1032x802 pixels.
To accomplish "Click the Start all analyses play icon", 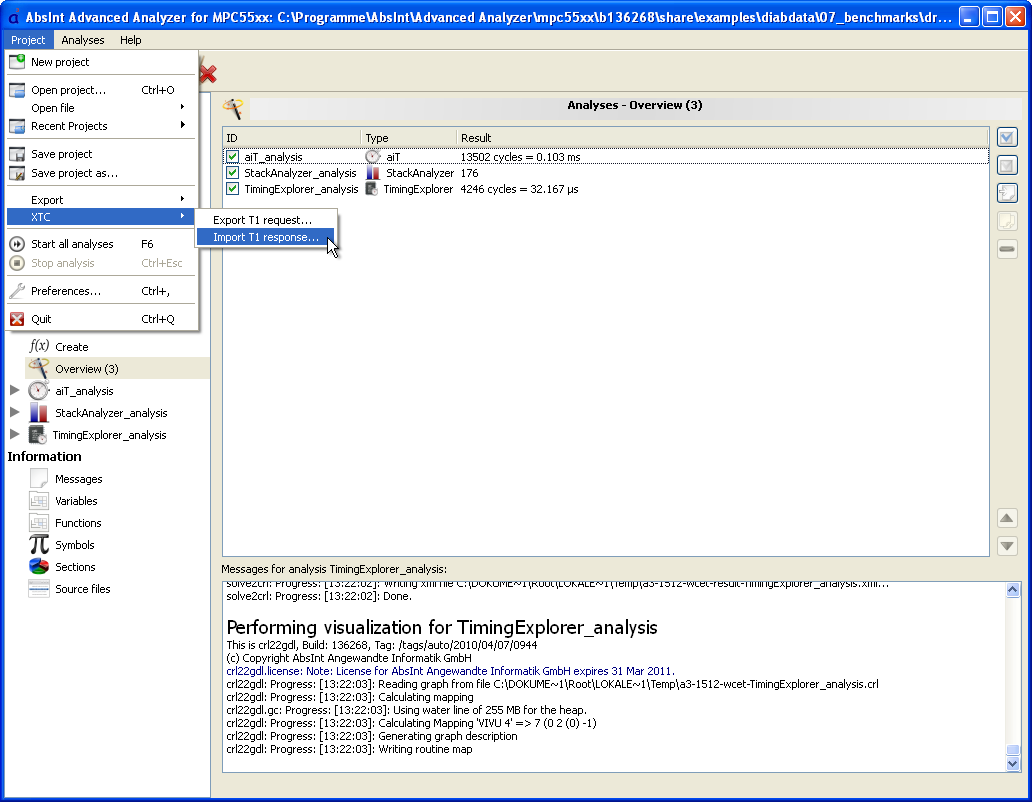I will click(x=17, y=244).
